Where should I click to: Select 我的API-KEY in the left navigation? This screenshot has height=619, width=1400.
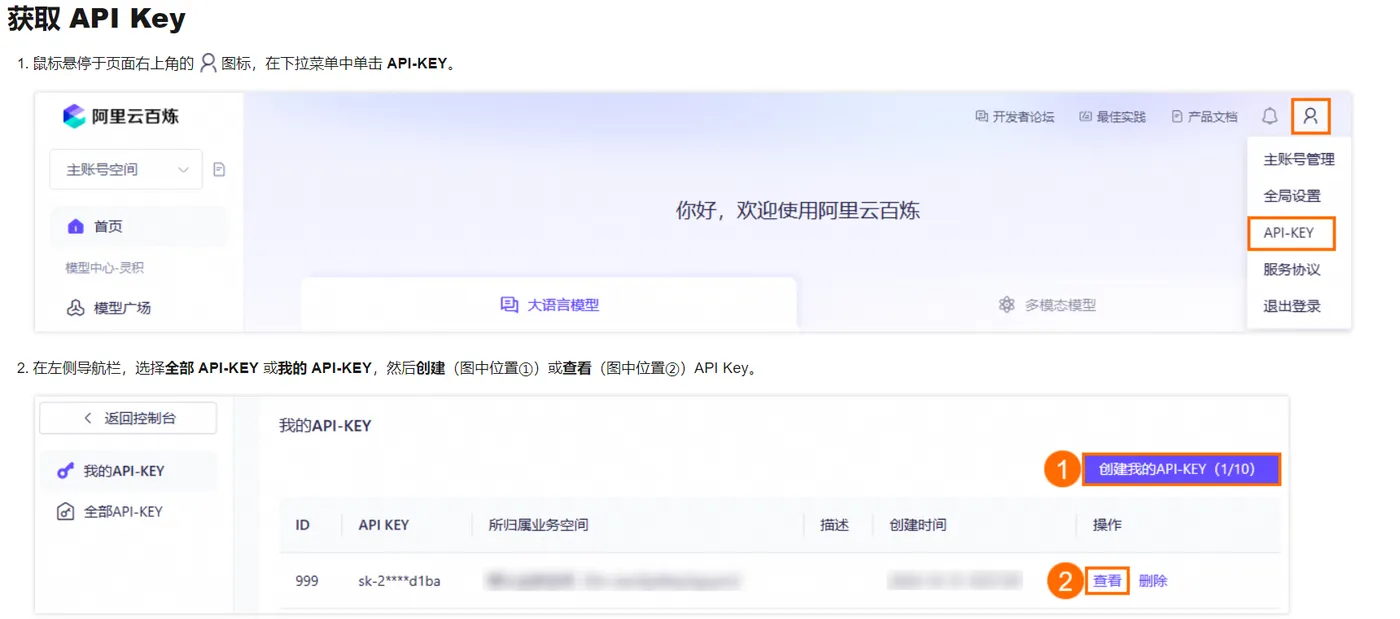tap(128, 471)
